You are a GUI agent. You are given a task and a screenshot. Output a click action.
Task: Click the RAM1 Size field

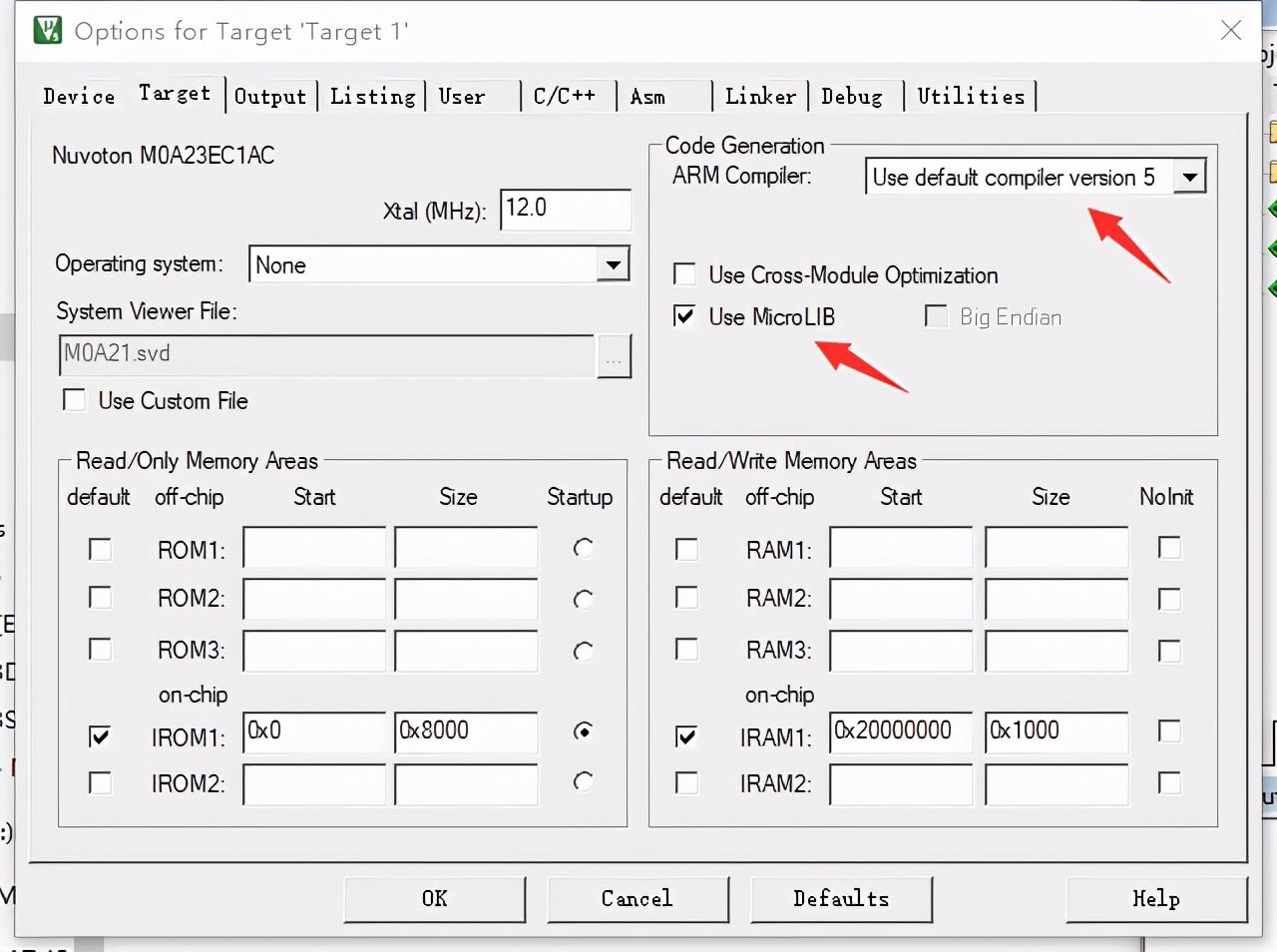1057,548
